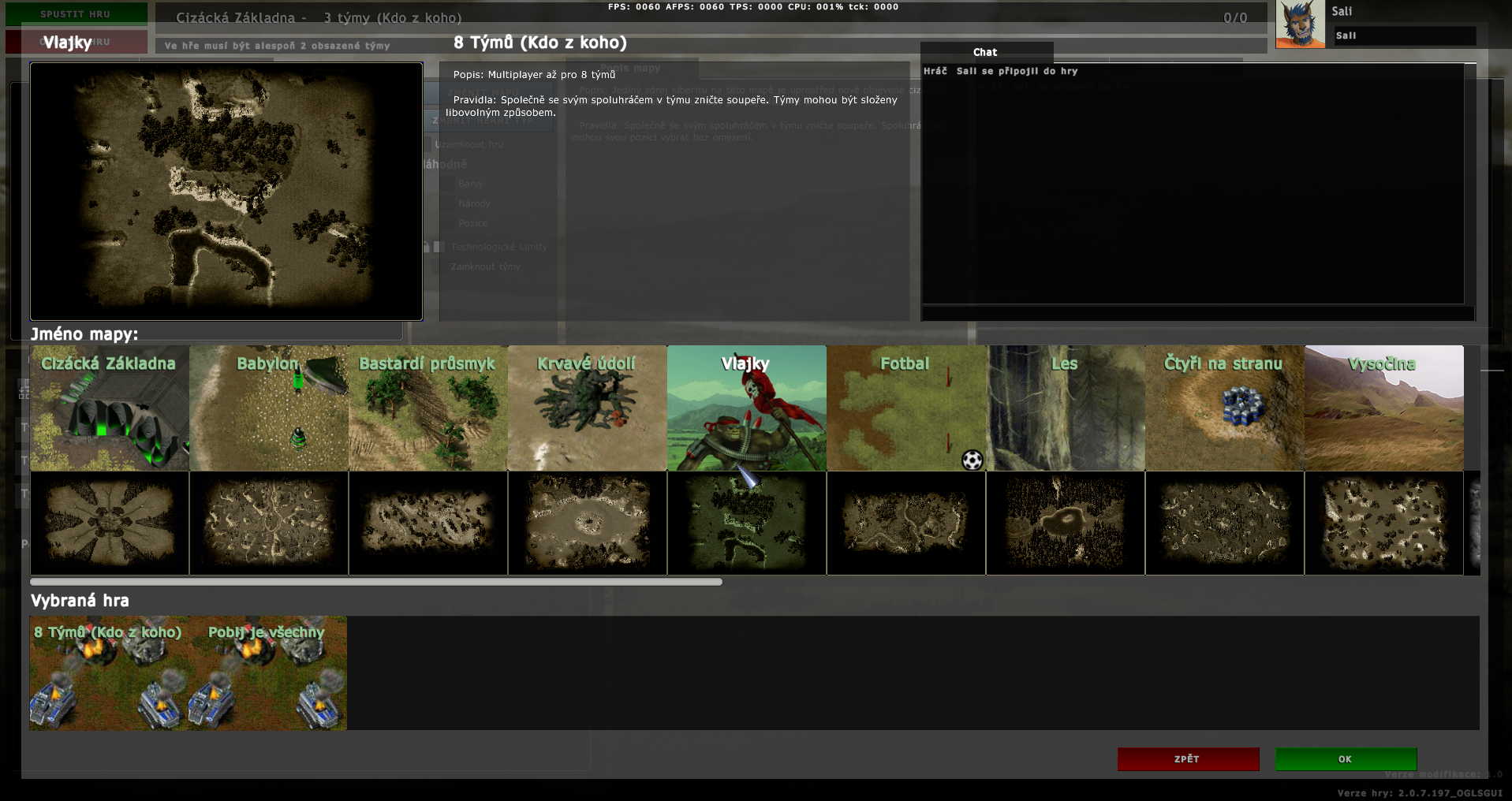This screenshot has width=1512, height=801.
Task: Select the Vlajky map picture
Action: pos(747,408)
